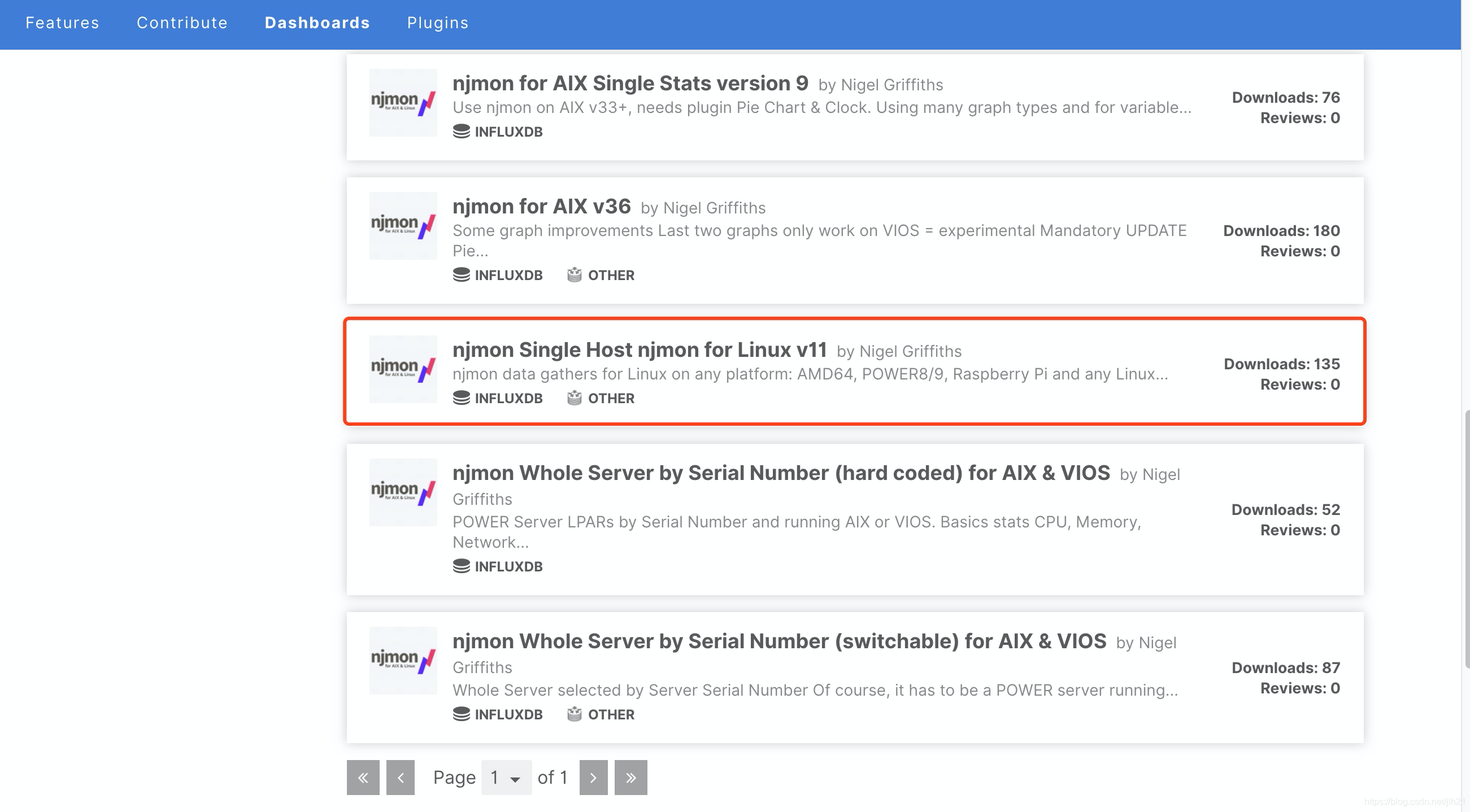This screenshot has width=1470, height=812.
Task: Click InfluxDB database icon under AIX v36
Action: click(x=461, y=275)
